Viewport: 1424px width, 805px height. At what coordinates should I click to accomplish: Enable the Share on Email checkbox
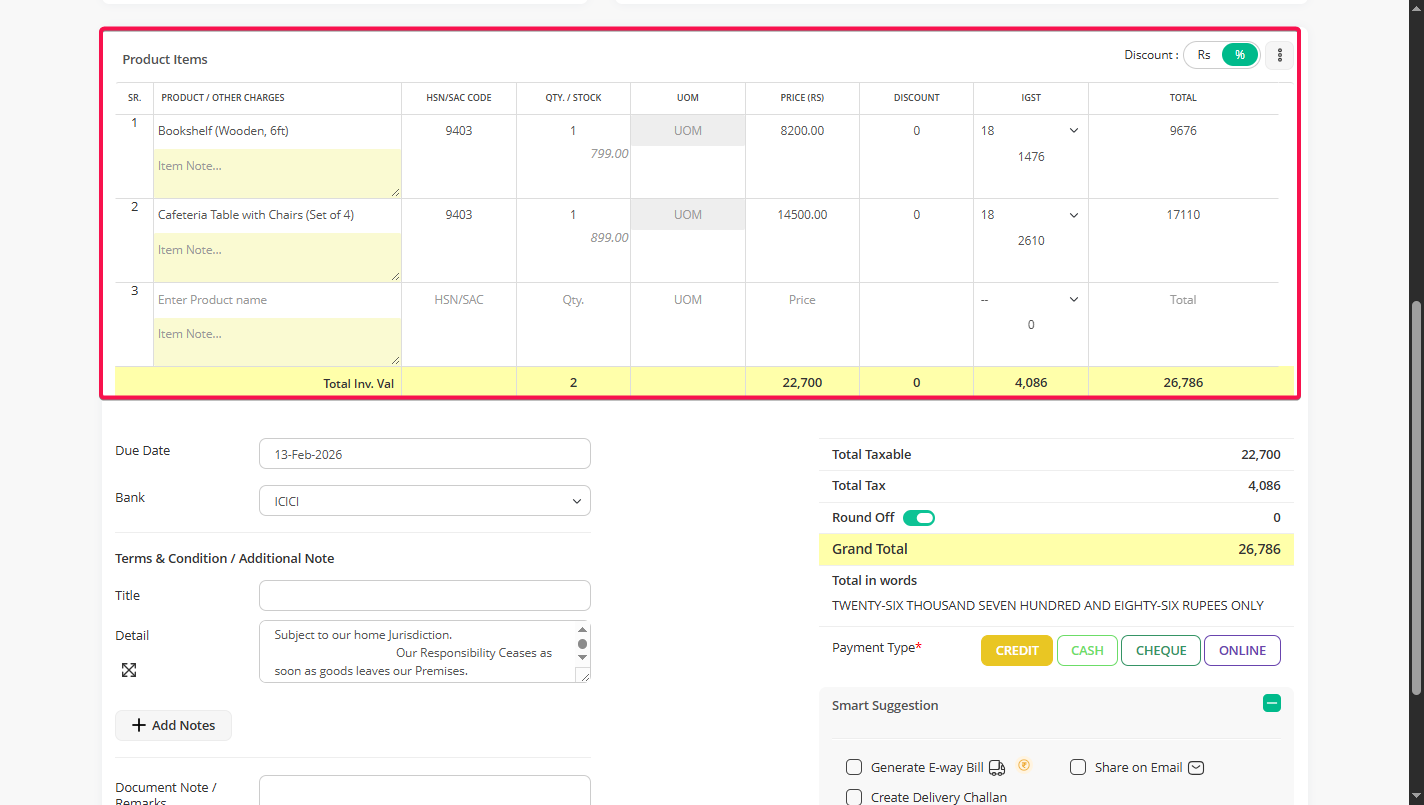[1078, 767]
